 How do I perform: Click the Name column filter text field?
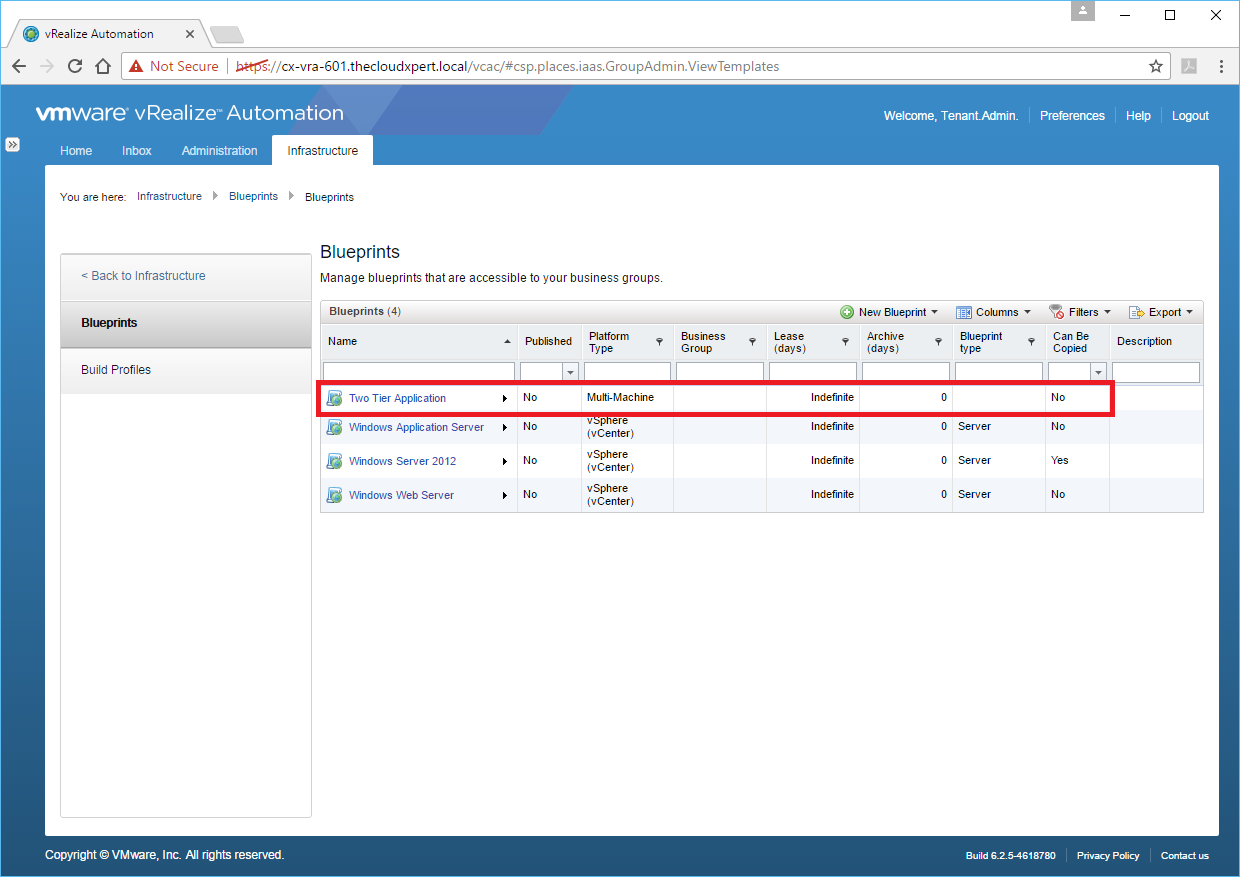(x=418, y=372)
